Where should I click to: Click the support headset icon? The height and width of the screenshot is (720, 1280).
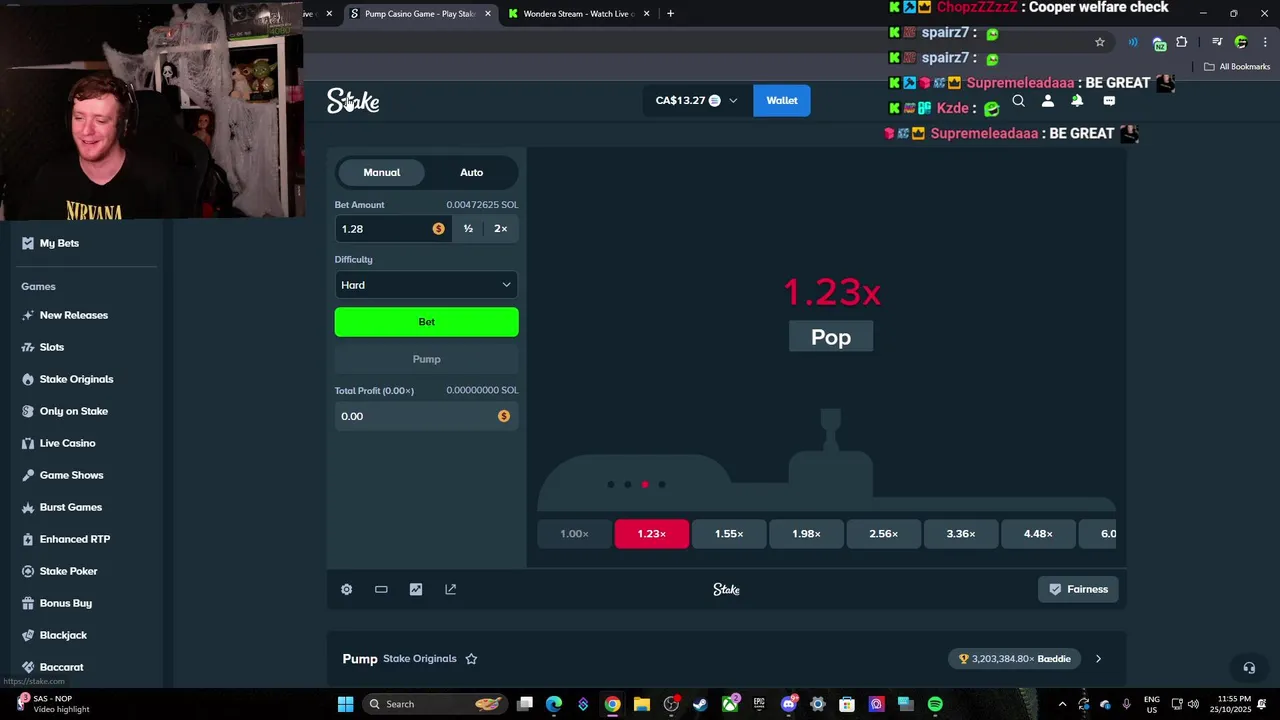(x=1249, y=668)
